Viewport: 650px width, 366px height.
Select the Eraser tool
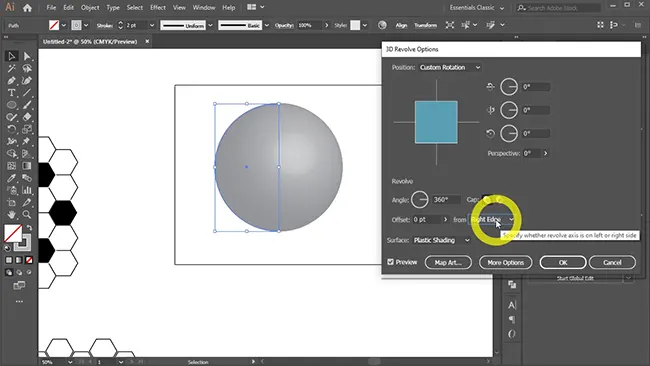[x=27, y=117]
